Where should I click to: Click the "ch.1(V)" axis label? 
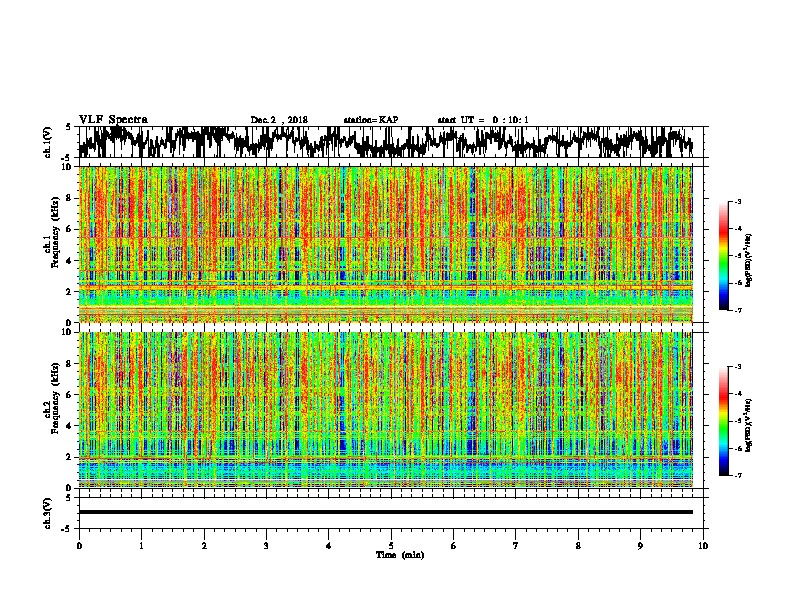[47, 142]
